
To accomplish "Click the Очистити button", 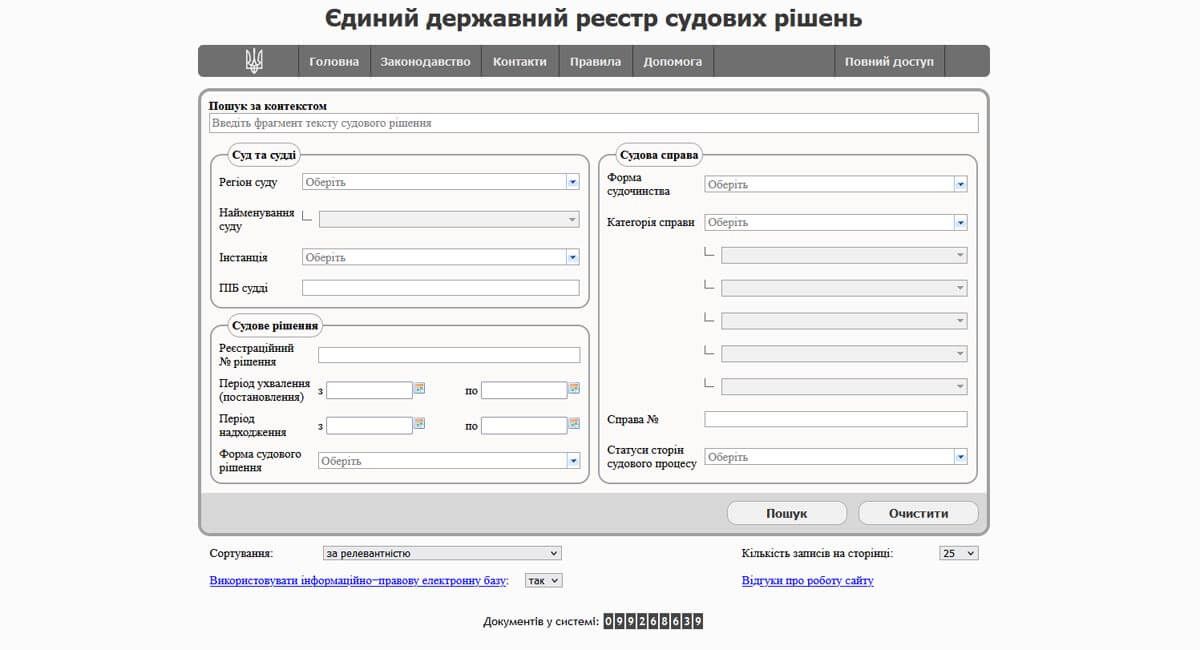I will [x=918, y=513].
